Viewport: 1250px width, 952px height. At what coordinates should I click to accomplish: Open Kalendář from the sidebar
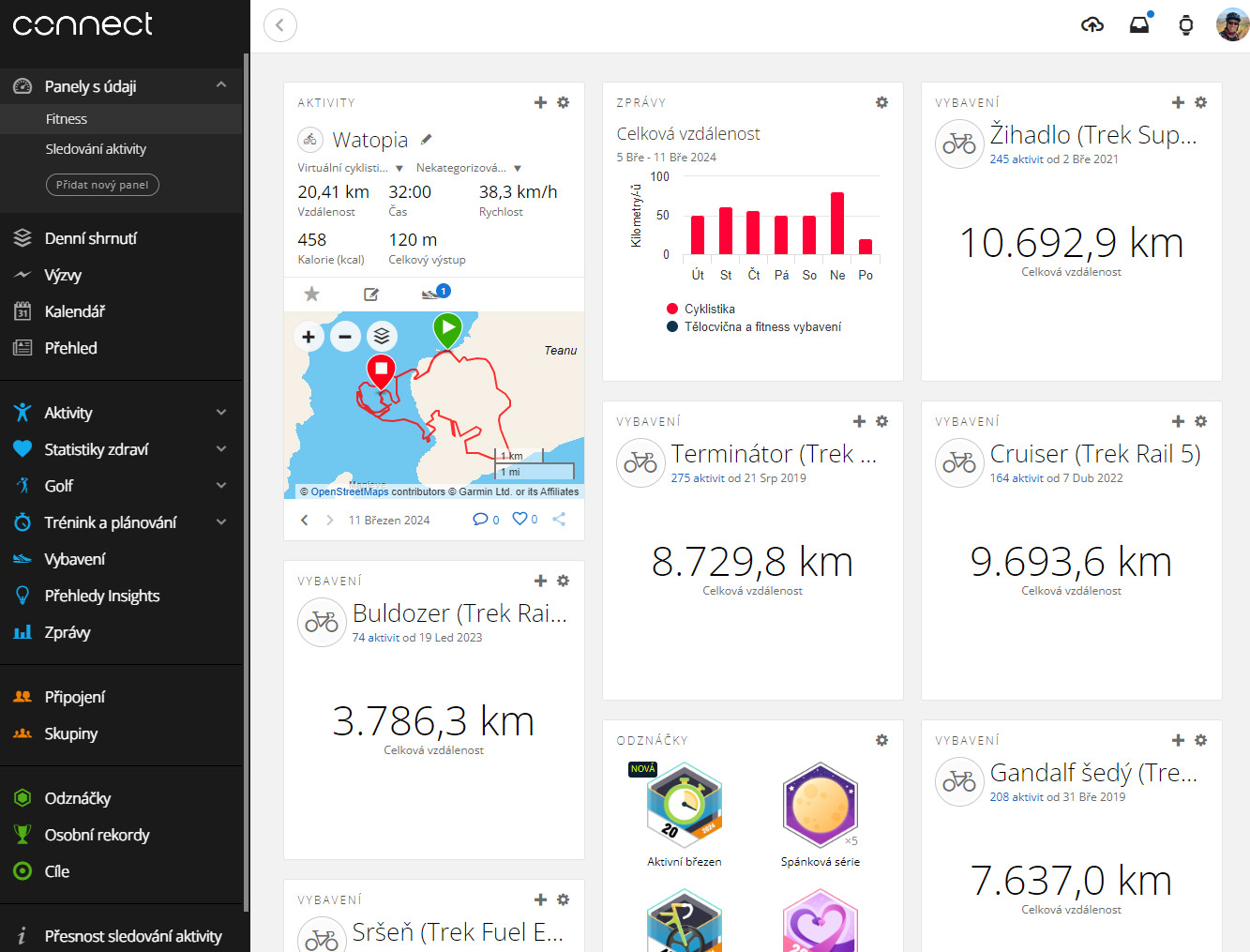tap(74, 311)
